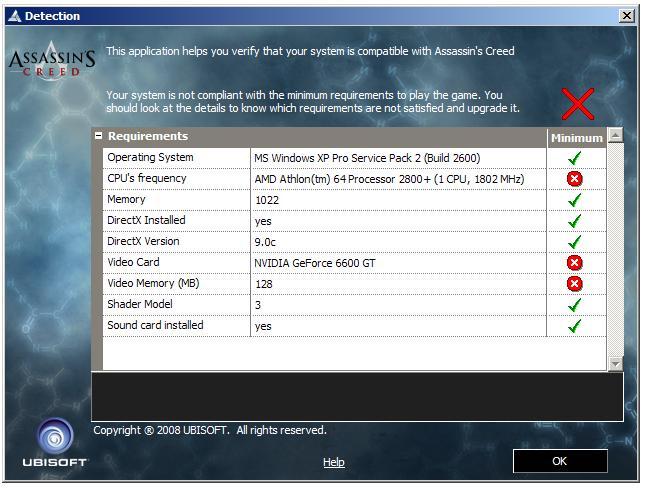Click the 'system is not compliant' message text

pyautogui.click(x=313, y=102)
